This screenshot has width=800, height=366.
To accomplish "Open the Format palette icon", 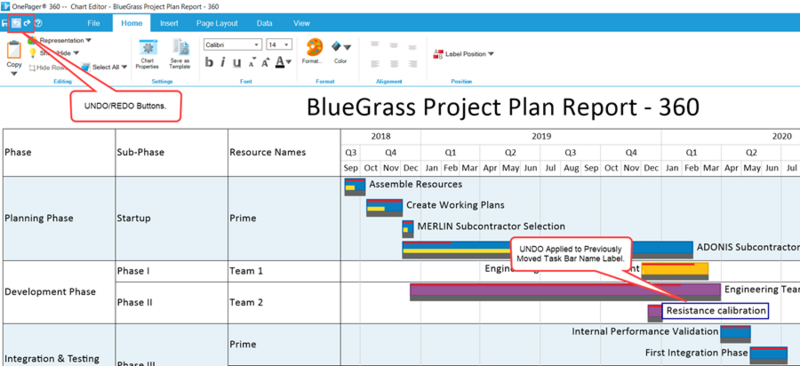I will click(314, 47).
